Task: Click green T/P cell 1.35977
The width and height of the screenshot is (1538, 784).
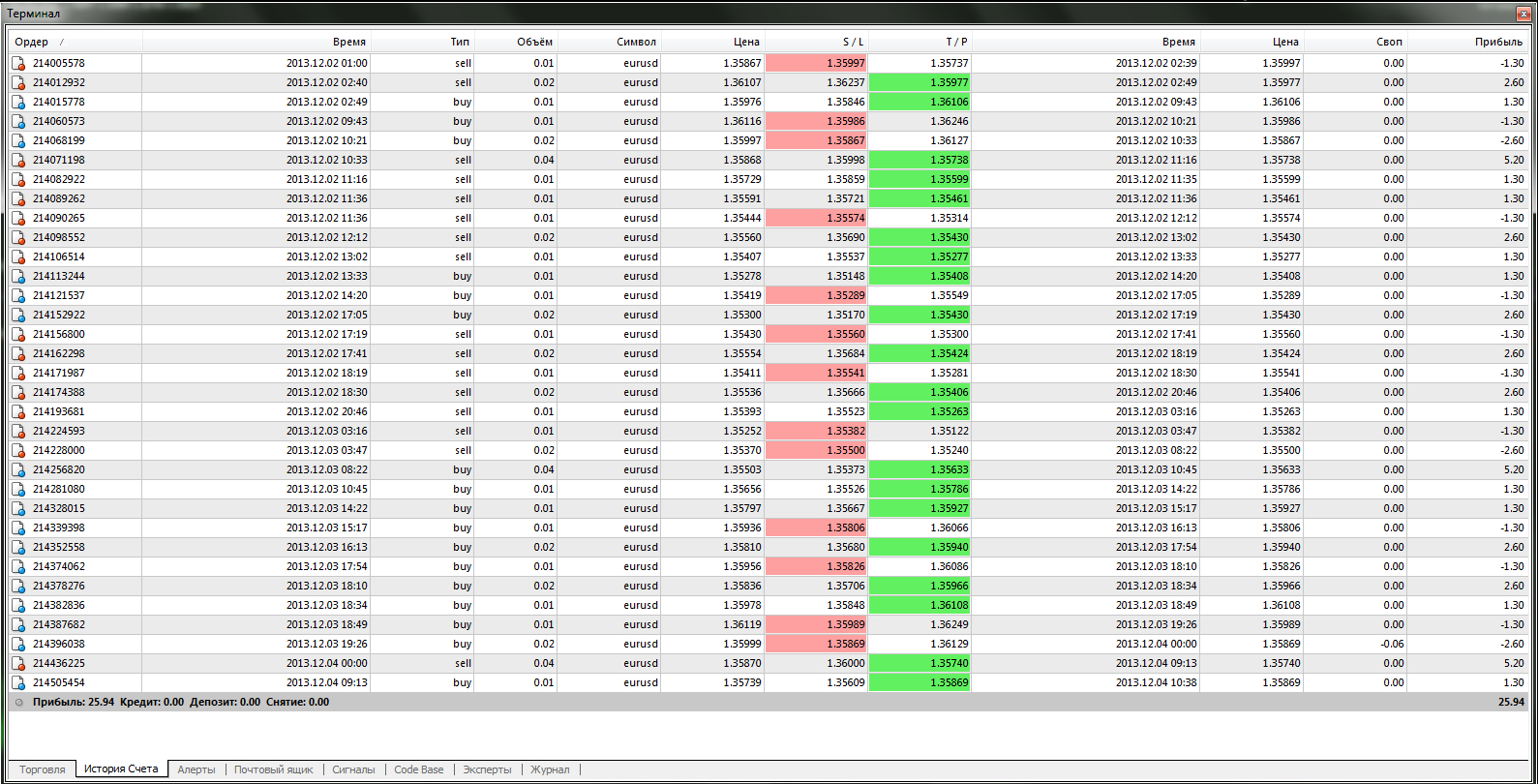Action: point(920,82)
